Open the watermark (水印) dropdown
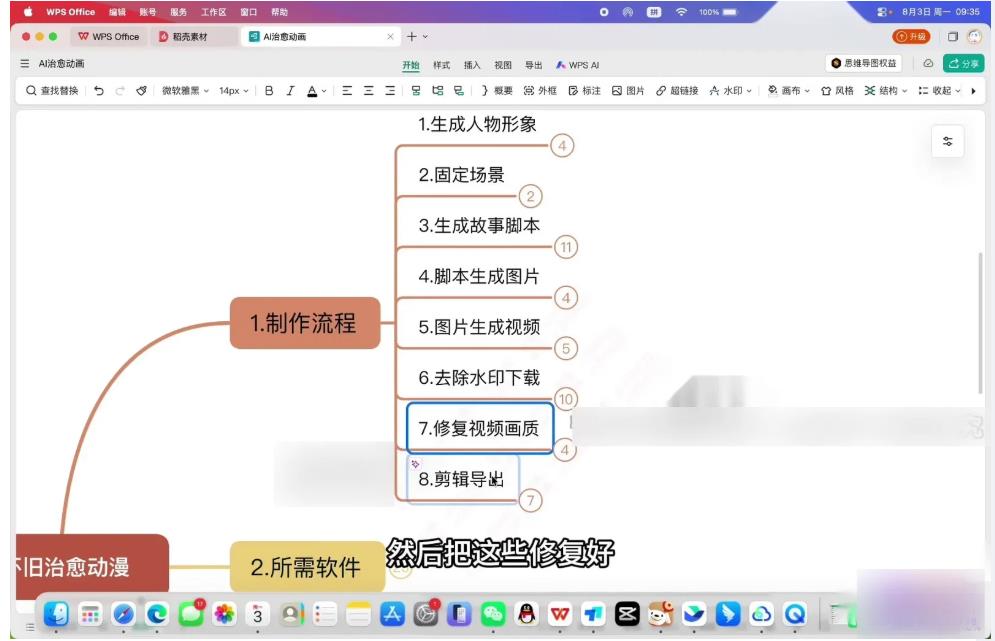The width and height of the screenshot is (995, 641). pos(730,91)
